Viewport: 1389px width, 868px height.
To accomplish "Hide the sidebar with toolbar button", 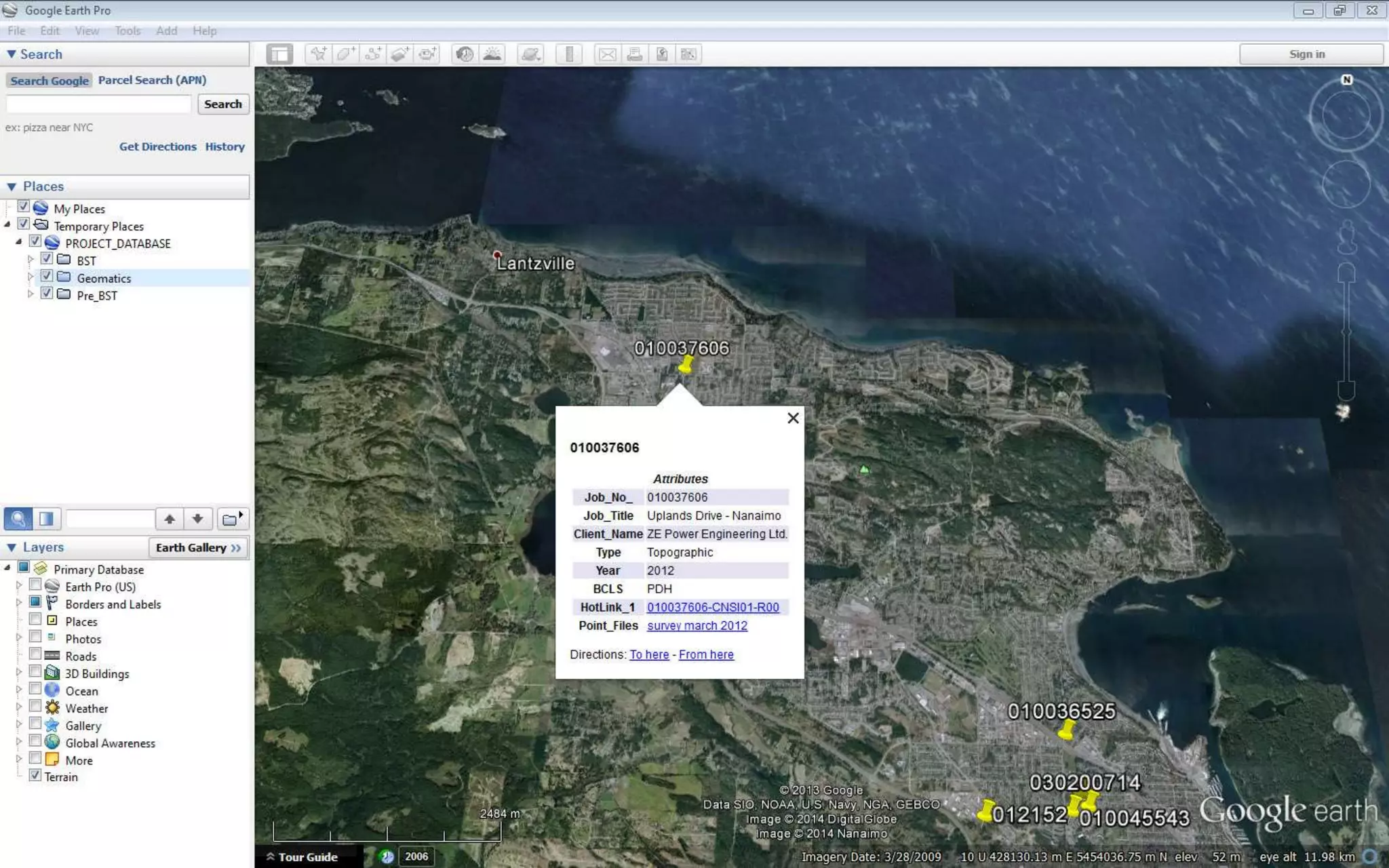I will [279, 54].
